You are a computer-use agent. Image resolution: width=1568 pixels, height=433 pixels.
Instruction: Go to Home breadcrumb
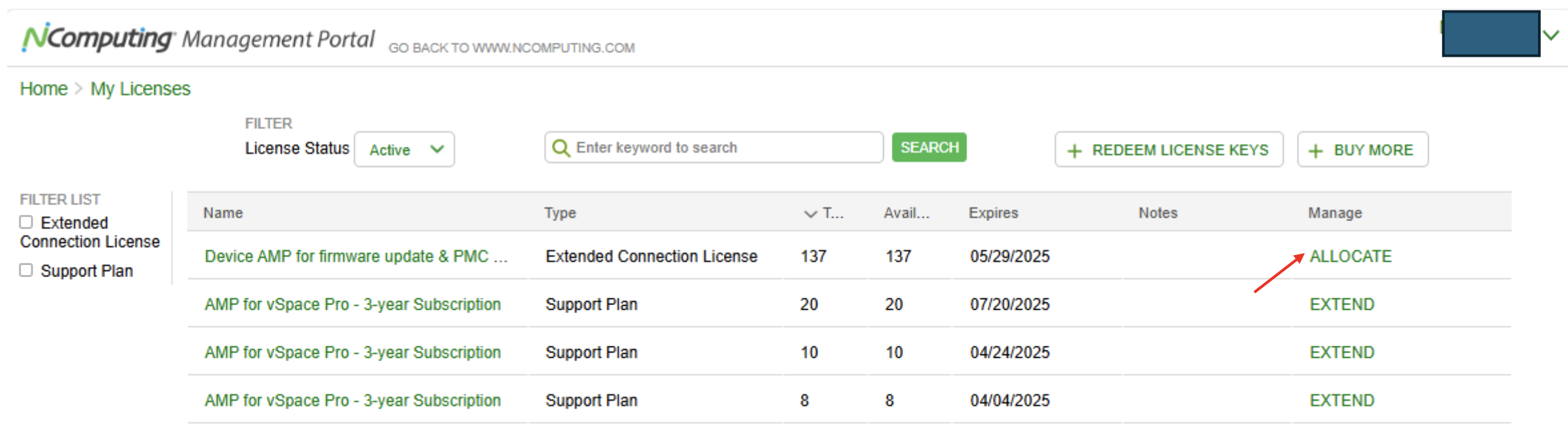[44, 89]
